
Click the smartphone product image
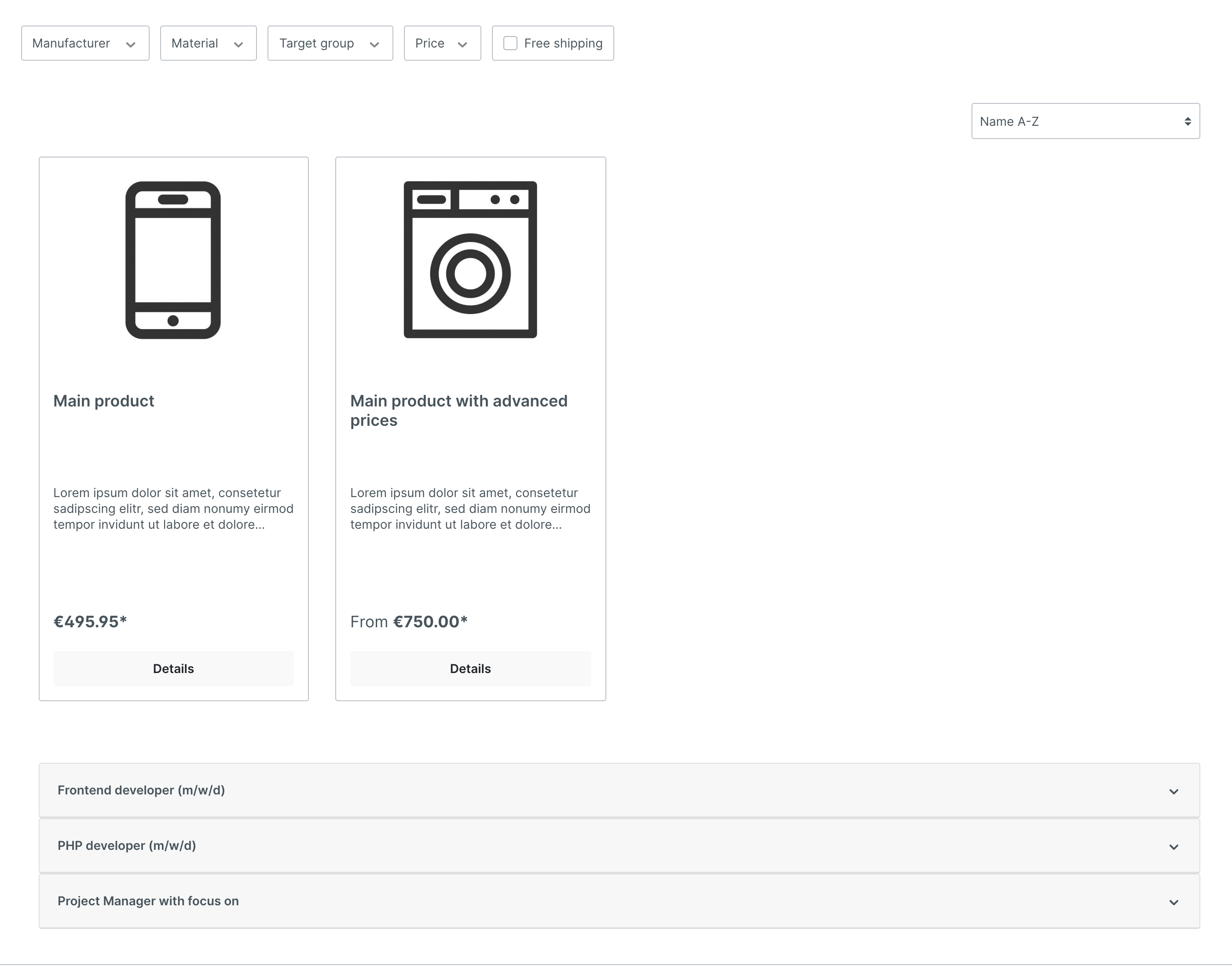173,260
